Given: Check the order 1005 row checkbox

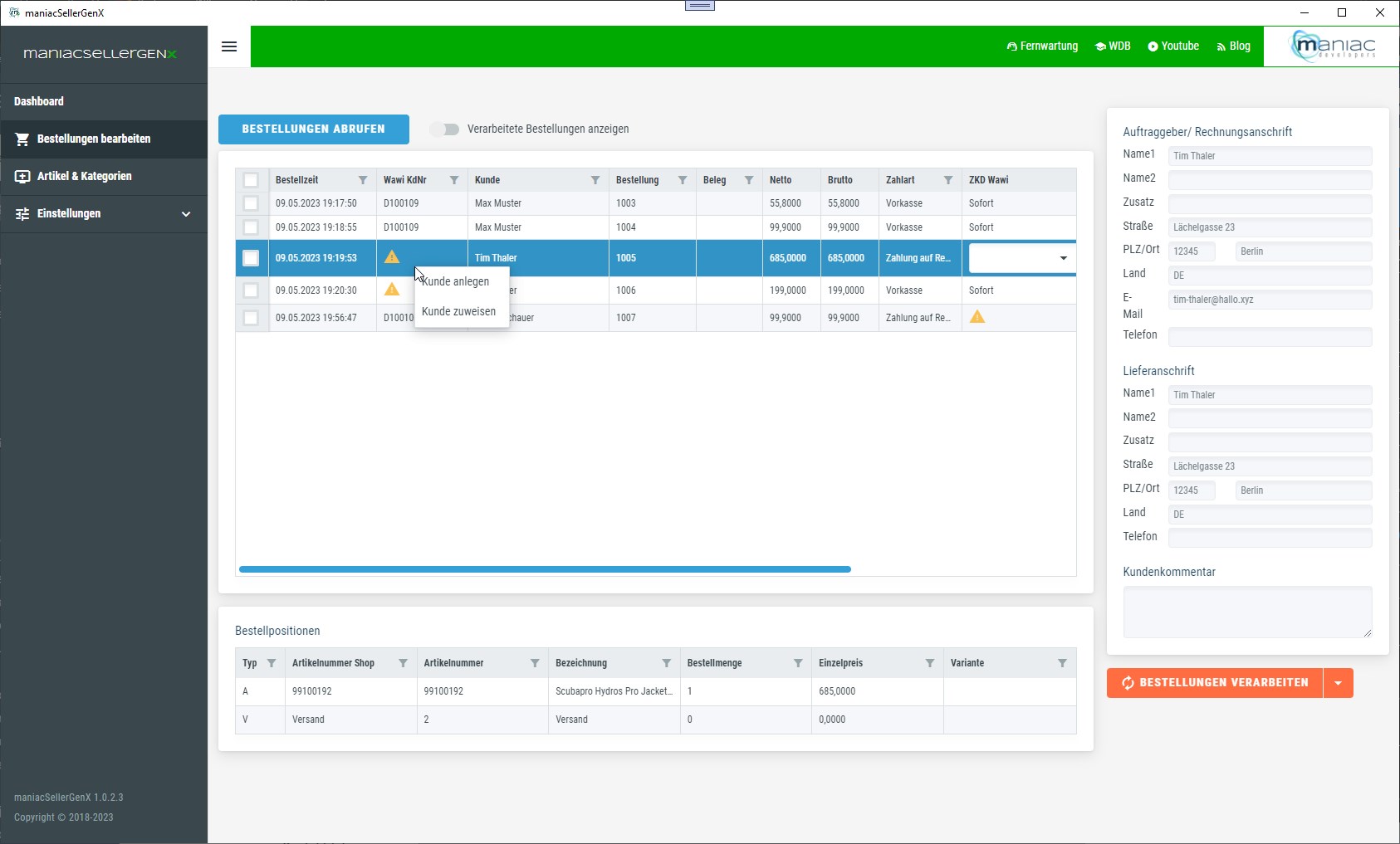Looking at the screenshot, I should (251, 258).
